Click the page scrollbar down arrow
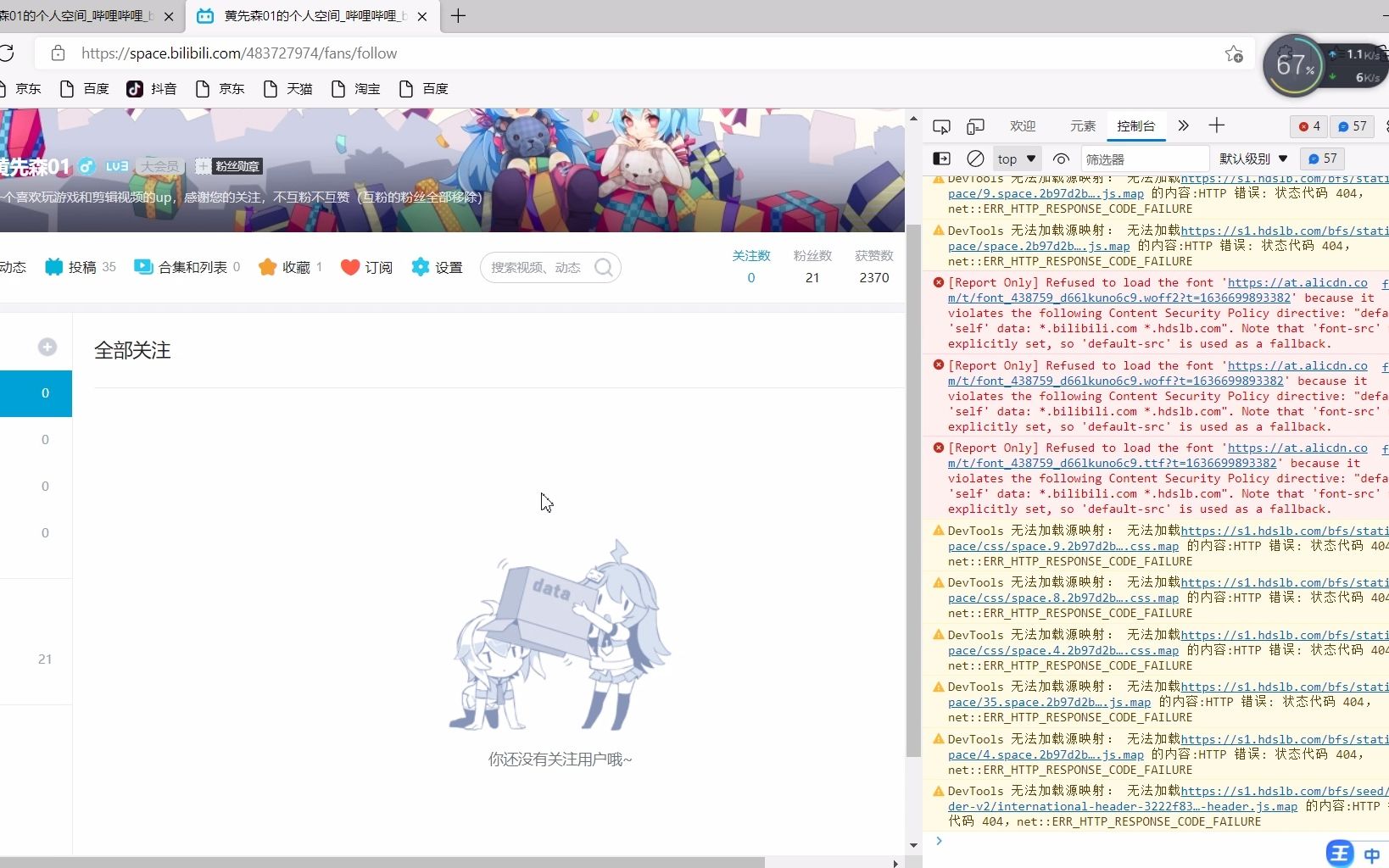The width and height of the screenshot is (1389, 868). click(x=913, y=845)
